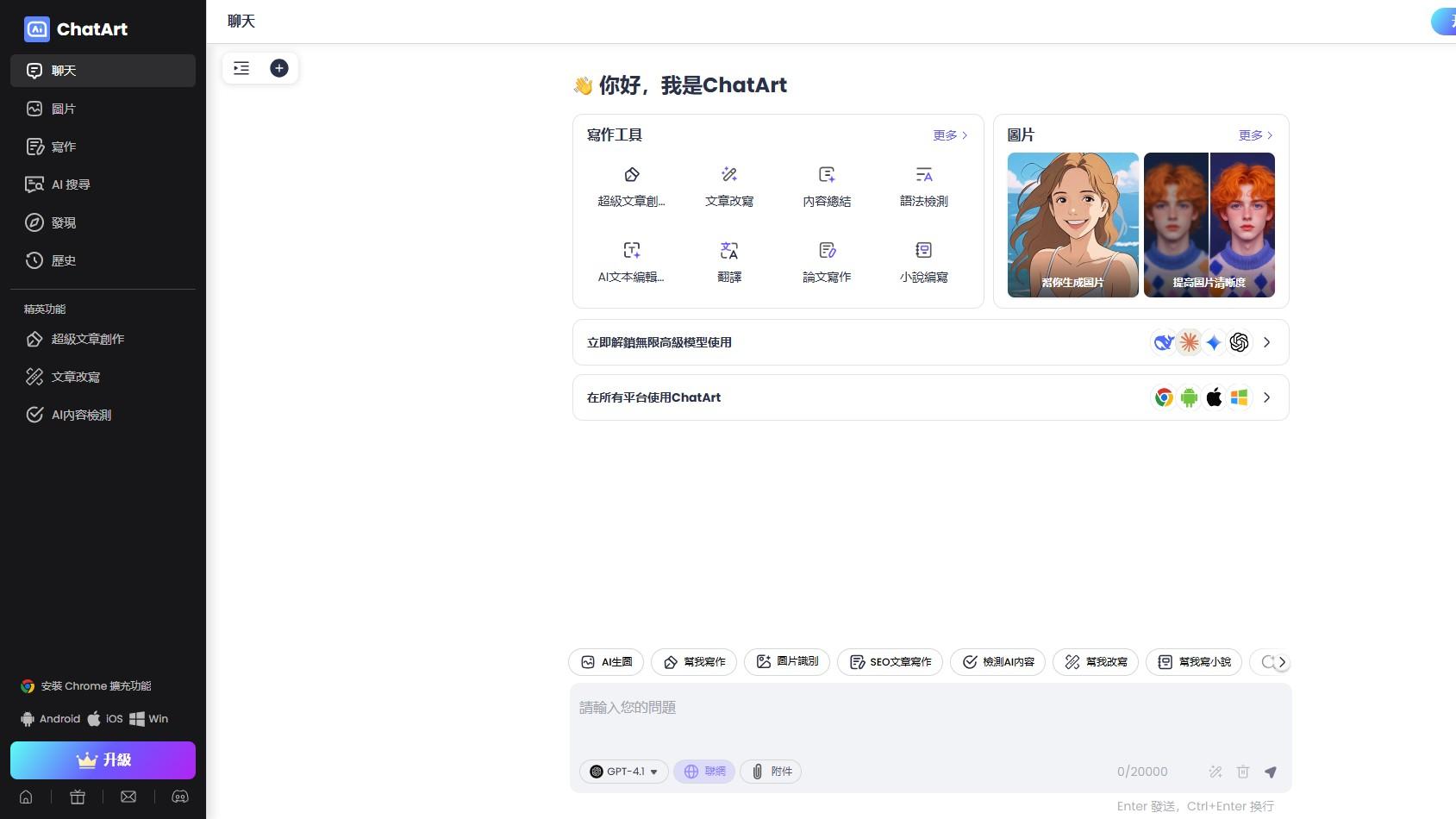This screenshot has height=819, width=1456.
Task: Choose the 幫我改寫 quick prompt chip
Action: coord(1096,662)
